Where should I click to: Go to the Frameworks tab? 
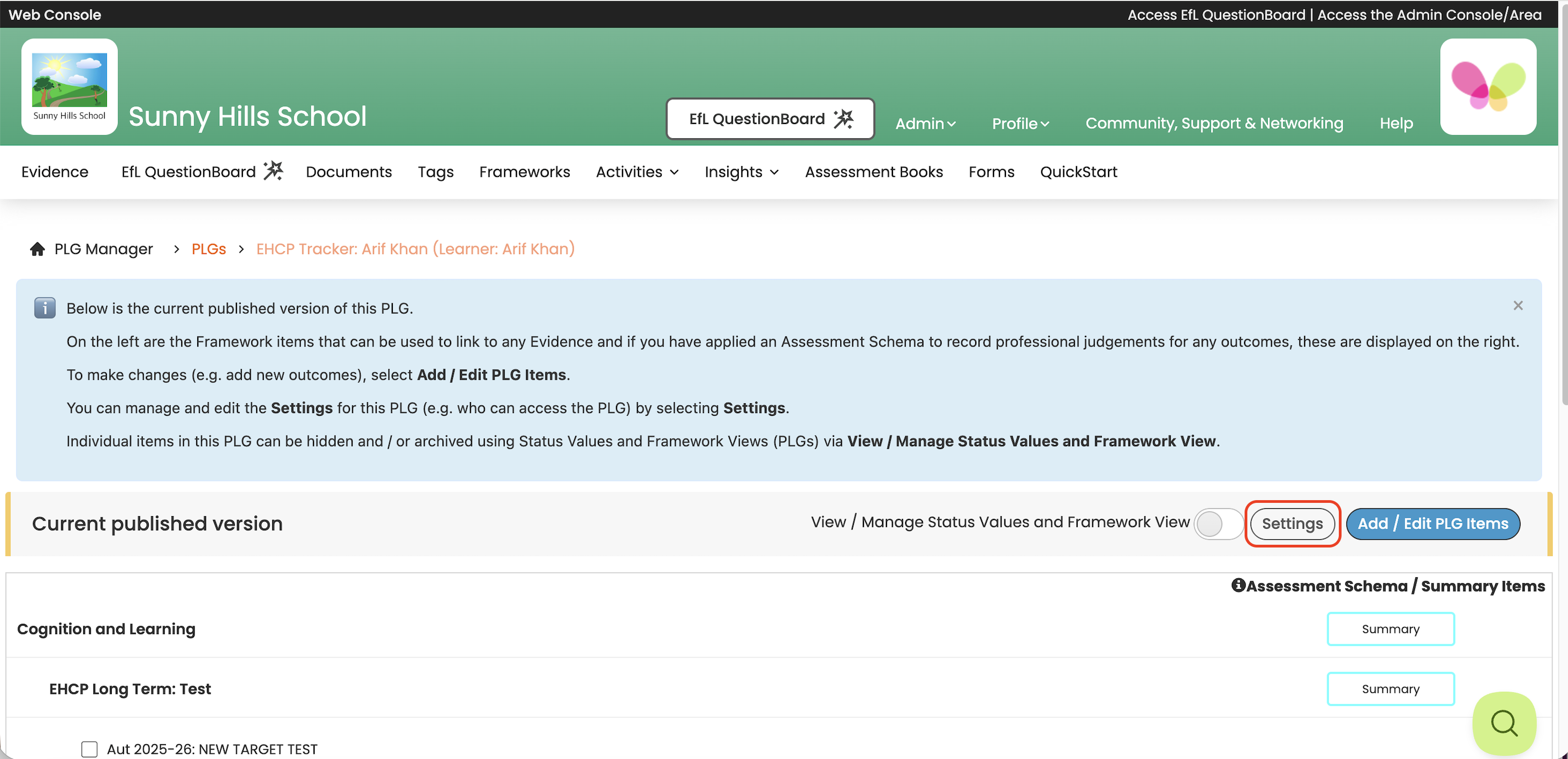coord(524,172)
